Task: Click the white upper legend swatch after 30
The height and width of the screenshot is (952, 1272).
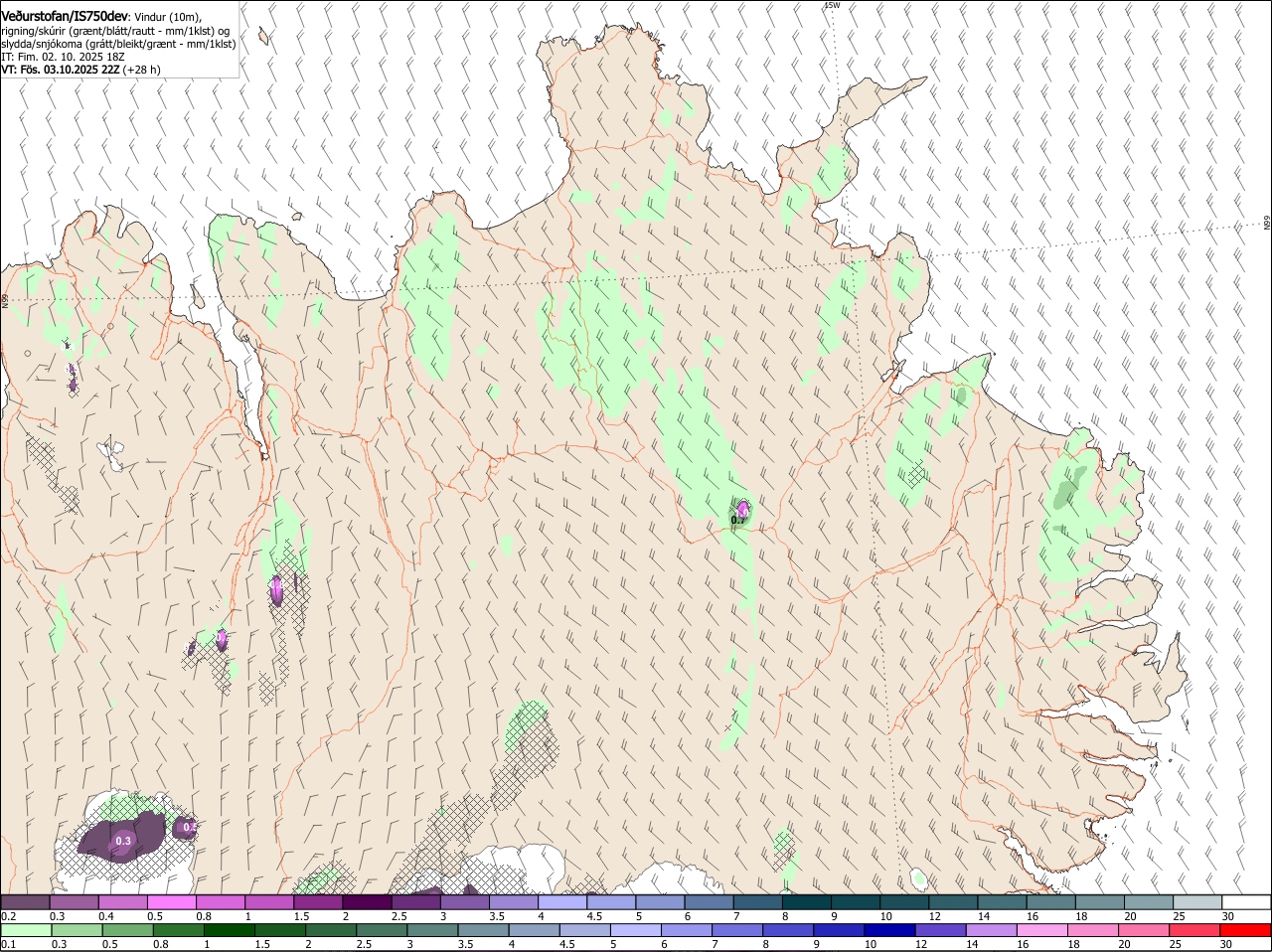Action: coord(1247,901)
